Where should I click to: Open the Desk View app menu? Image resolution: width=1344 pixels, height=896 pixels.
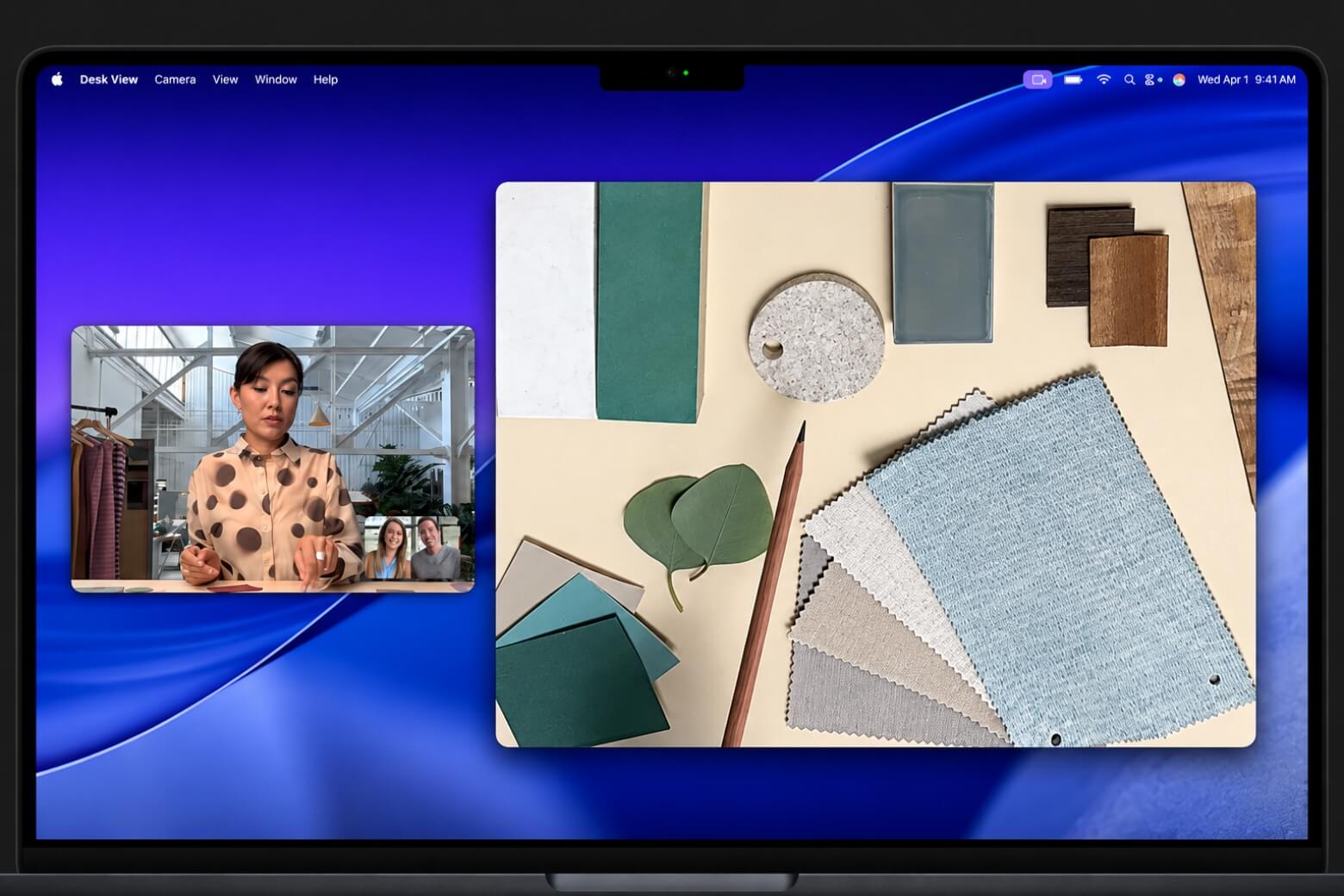pyautogui.click(x=109, y=79)
